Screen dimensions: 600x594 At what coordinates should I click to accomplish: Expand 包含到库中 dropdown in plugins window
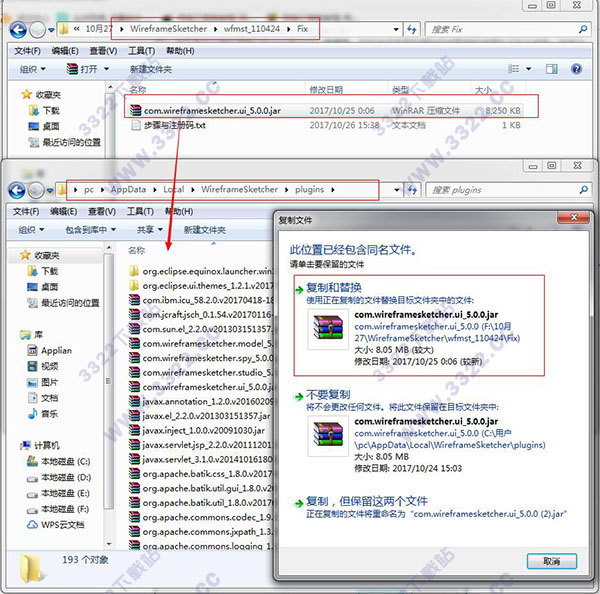pos(91,230)
